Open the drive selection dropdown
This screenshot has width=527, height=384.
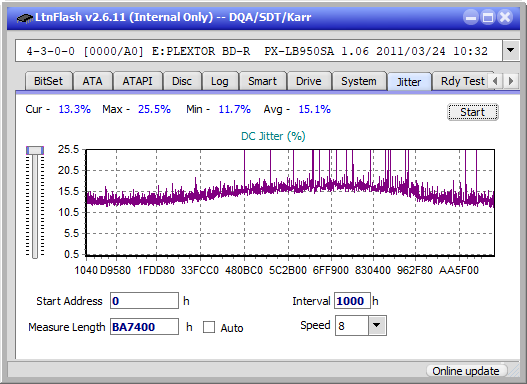point(511,51)
